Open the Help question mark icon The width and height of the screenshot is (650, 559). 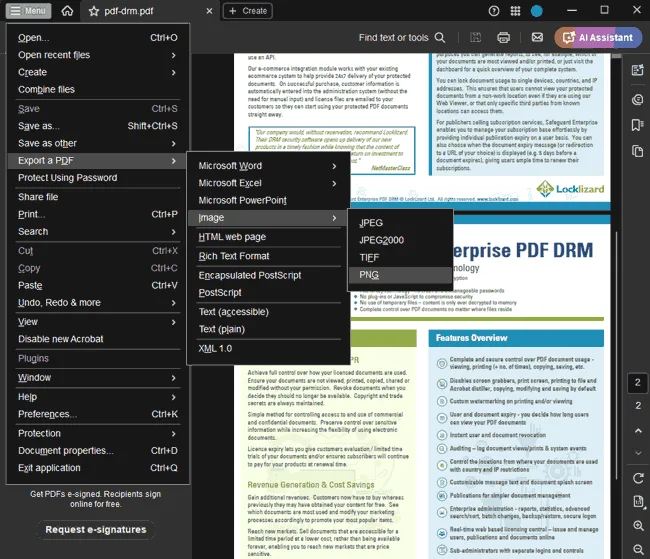(494, 11)
